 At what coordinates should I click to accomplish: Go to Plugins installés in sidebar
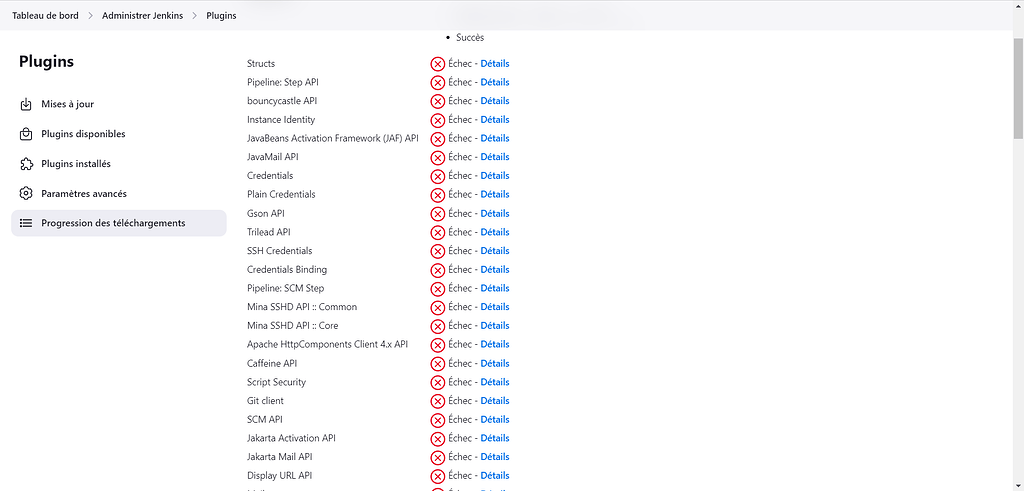(x=76, y=164)
